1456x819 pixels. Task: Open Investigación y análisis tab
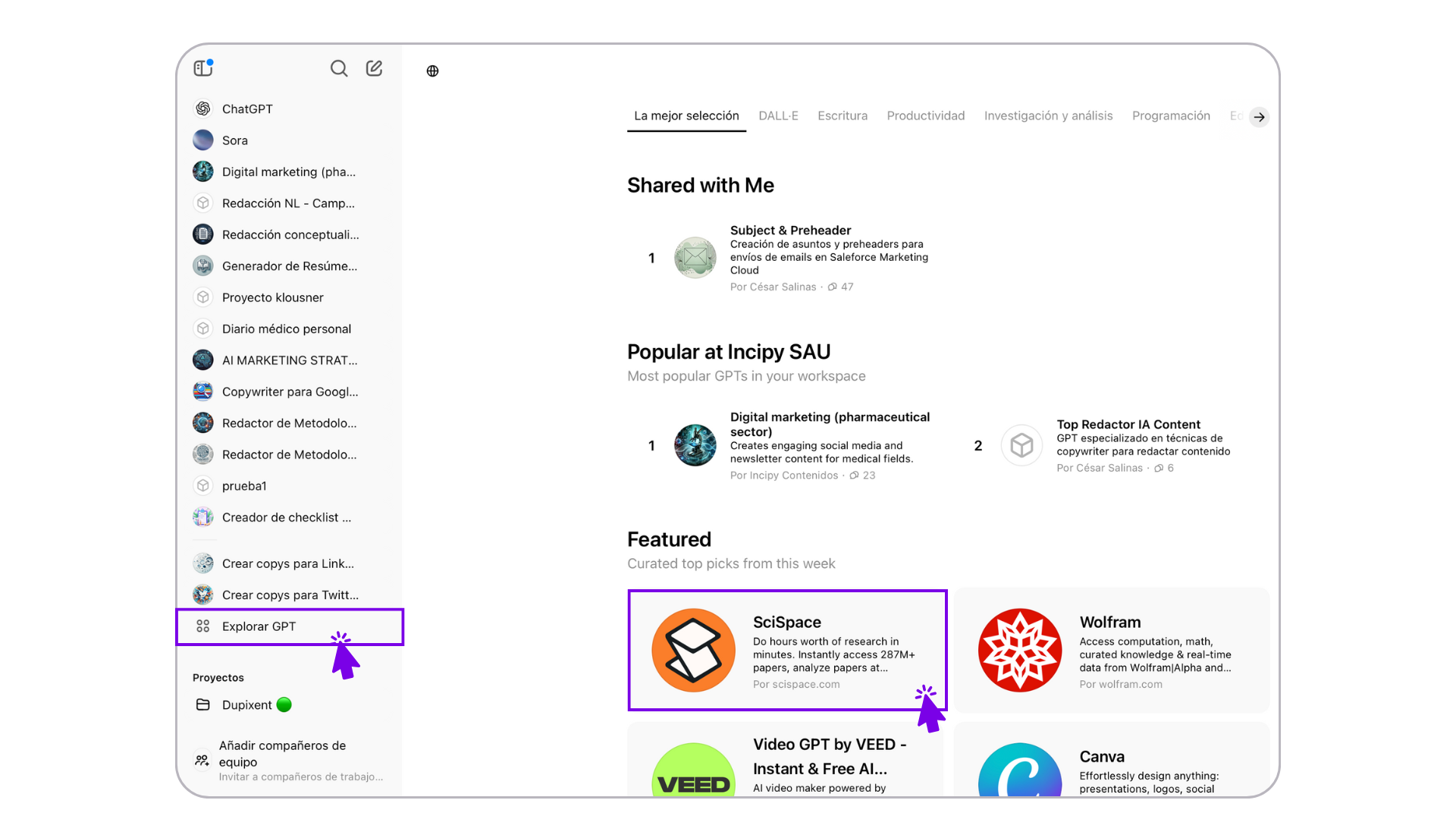[x=1048, y=116]
